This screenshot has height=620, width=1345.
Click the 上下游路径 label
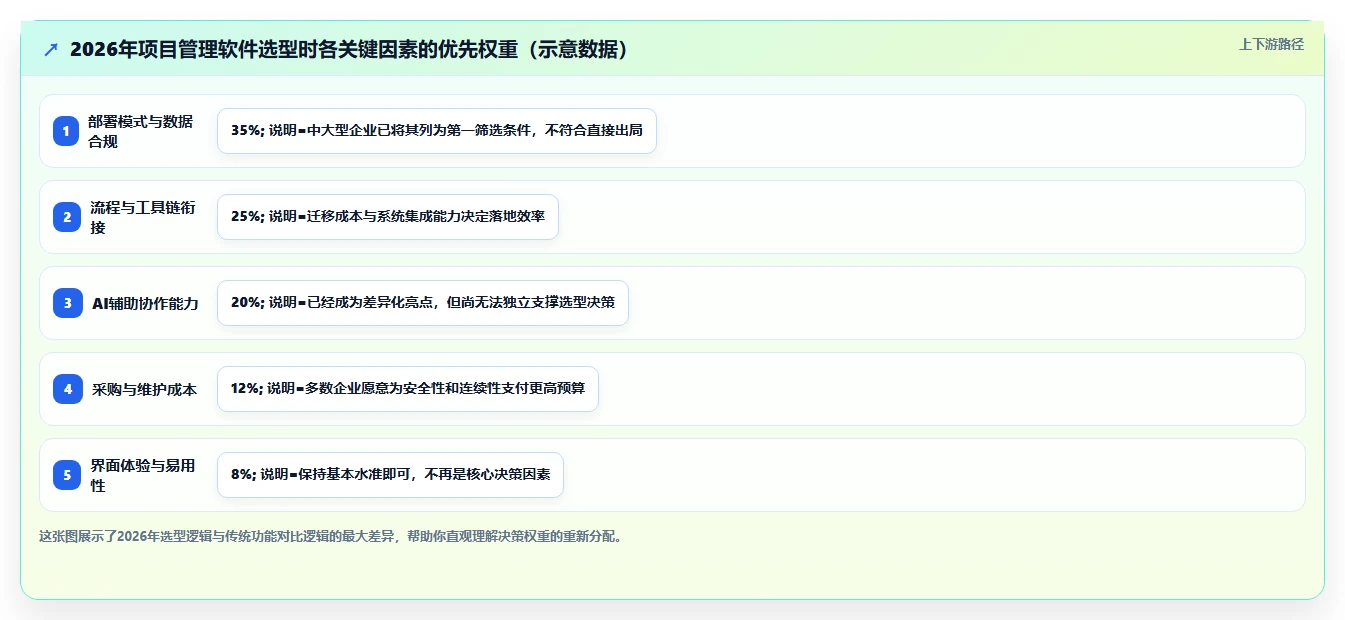pos(1271,44)
